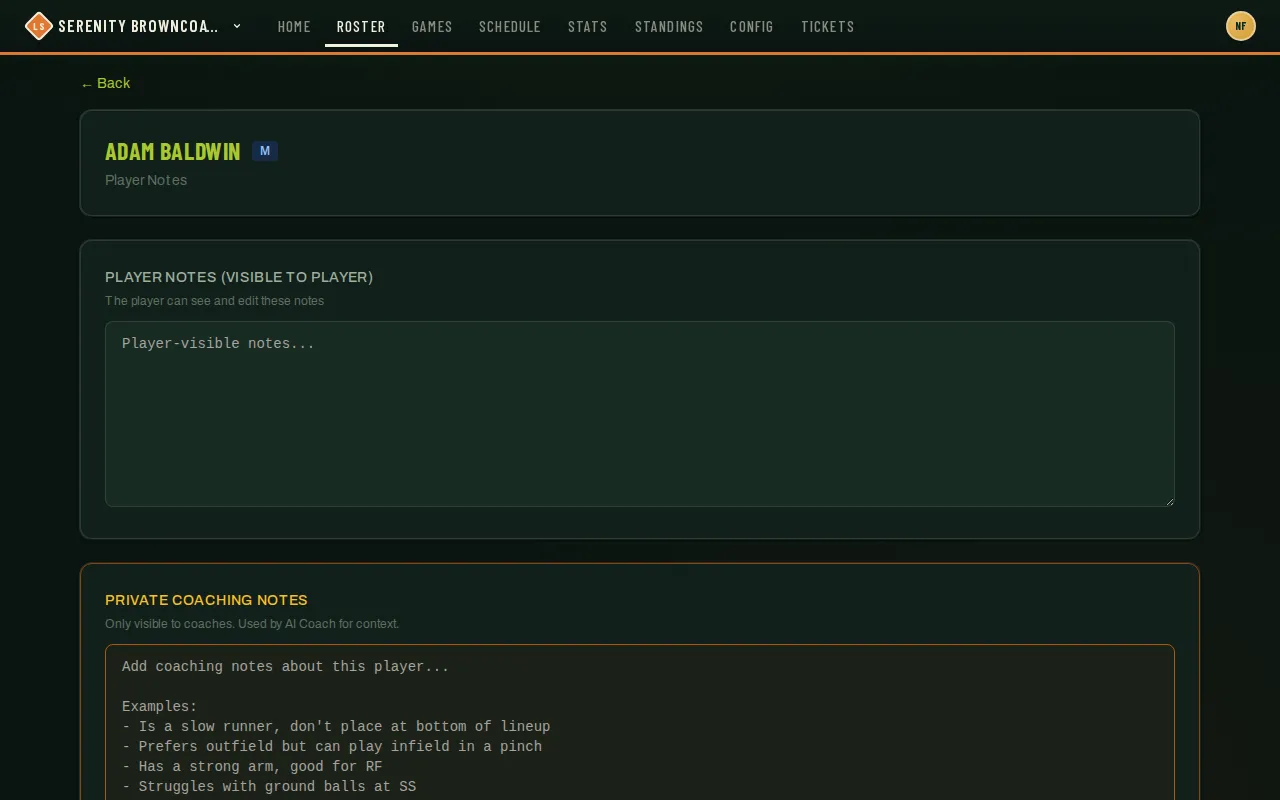Screen dimensions: 1280x800
Task: Open the Tickets tab
Action: pos(828,27)
